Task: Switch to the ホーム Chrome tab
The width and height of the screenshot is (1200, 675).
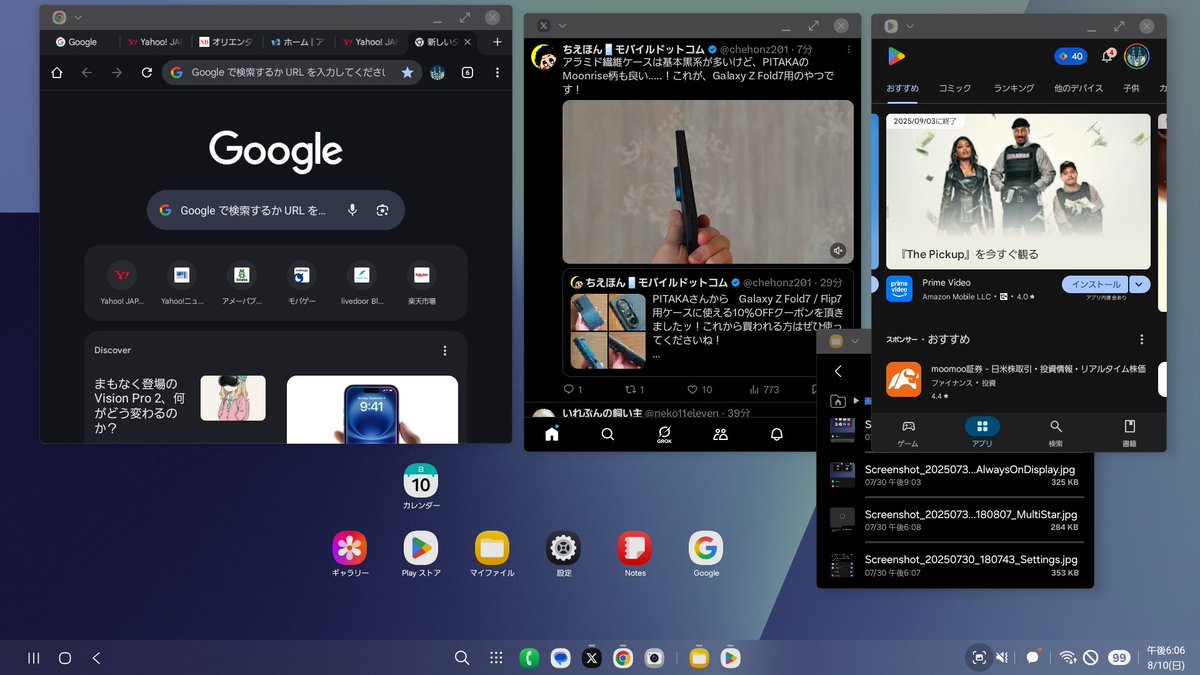Action: 298,42
